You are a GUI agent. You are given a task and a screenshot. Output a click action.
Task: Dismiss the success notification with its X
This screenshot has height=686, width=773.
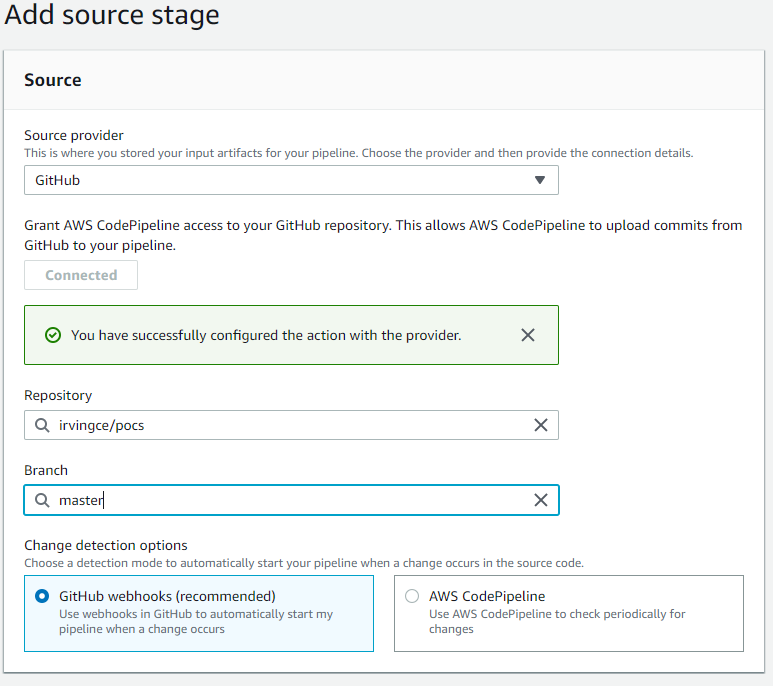[527, 335]
